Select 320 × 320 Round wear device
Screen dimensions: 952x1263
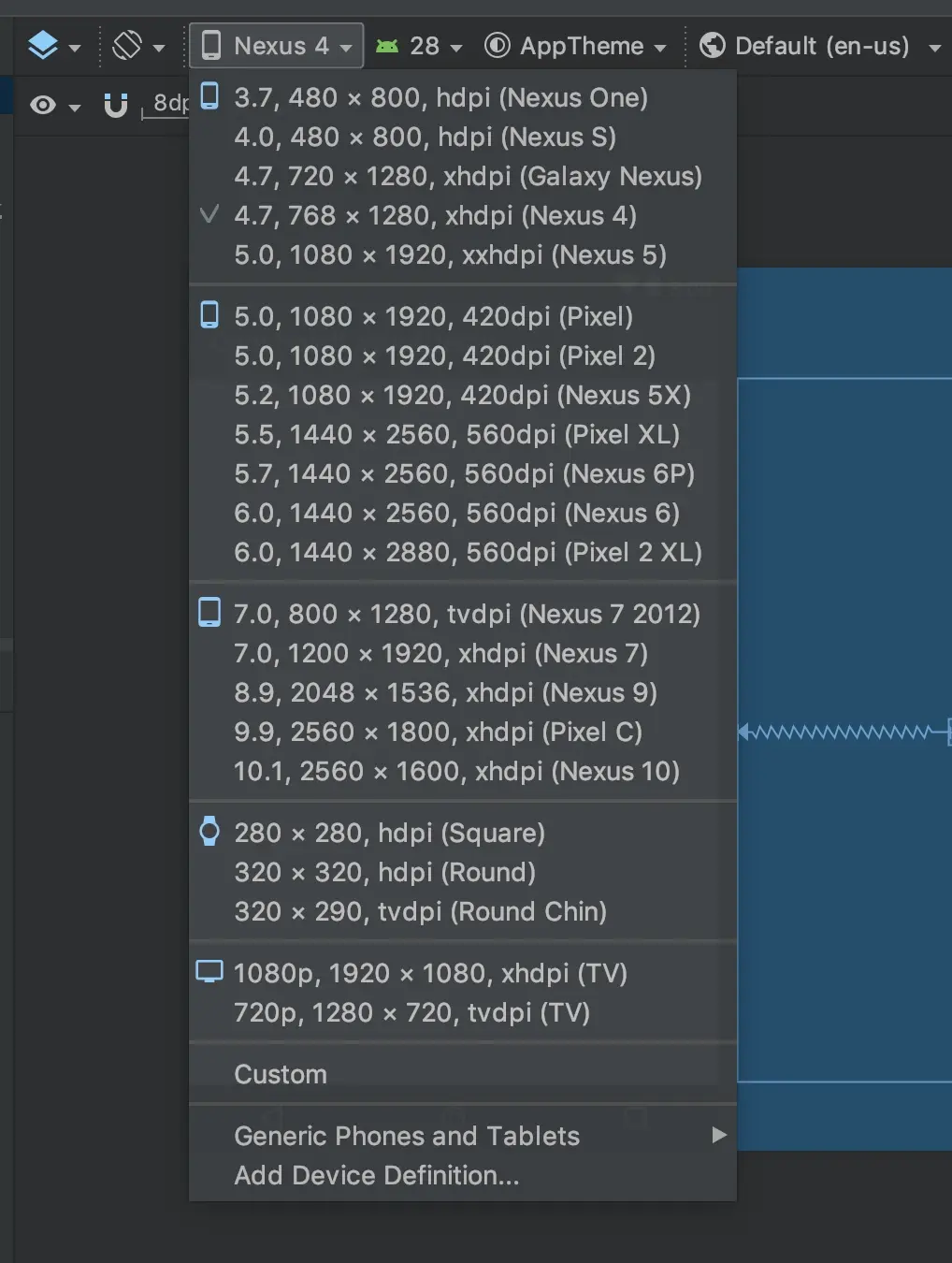pos(463,872)
